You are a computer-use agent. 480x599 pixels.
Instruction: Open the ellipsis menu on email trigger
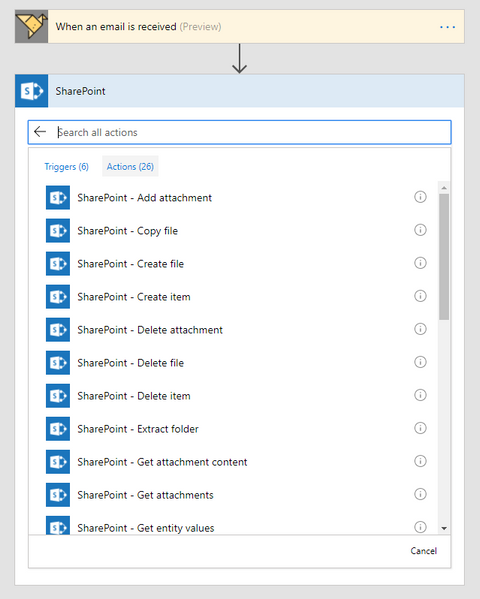pos(447,27)
